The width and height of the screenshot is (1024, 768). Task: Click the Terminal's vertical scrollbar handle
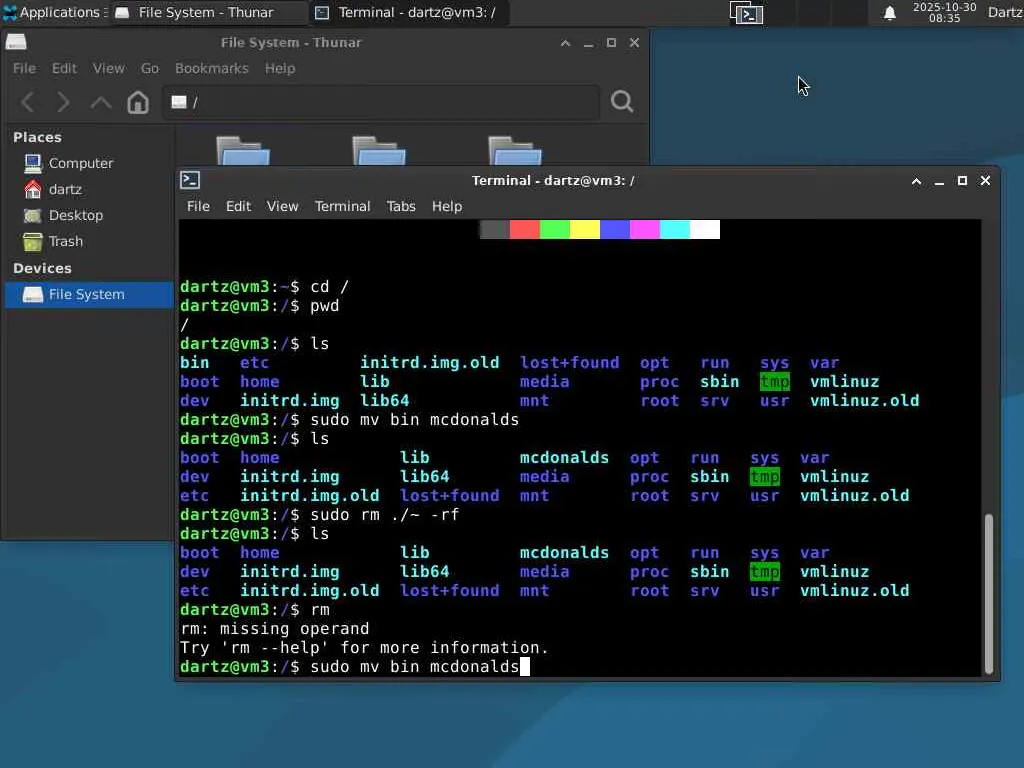click(x=988, y=593)
